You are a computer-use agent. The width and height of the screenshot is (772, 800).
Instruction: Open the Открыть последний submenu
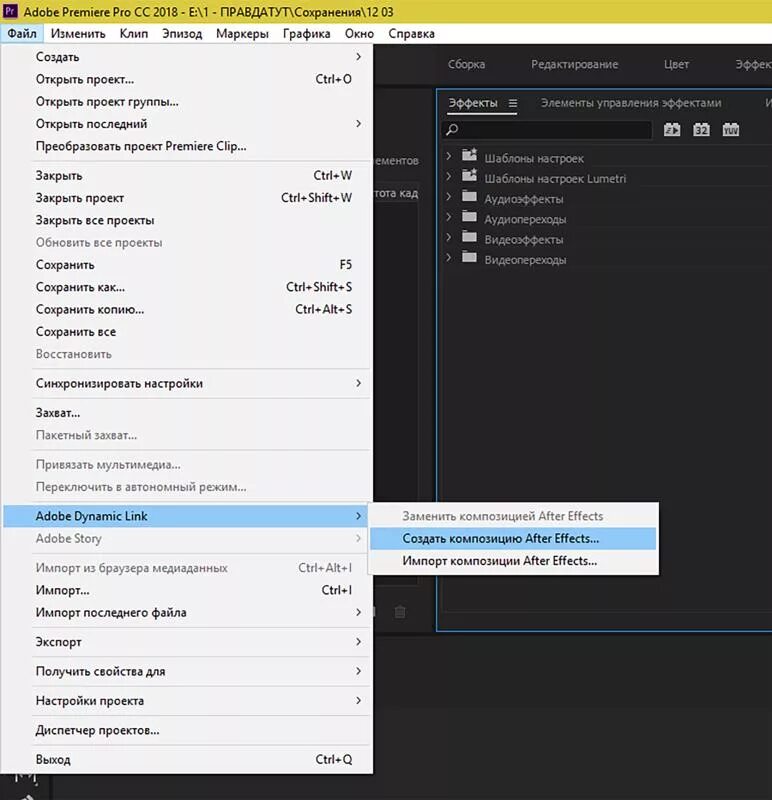(187, 123)
